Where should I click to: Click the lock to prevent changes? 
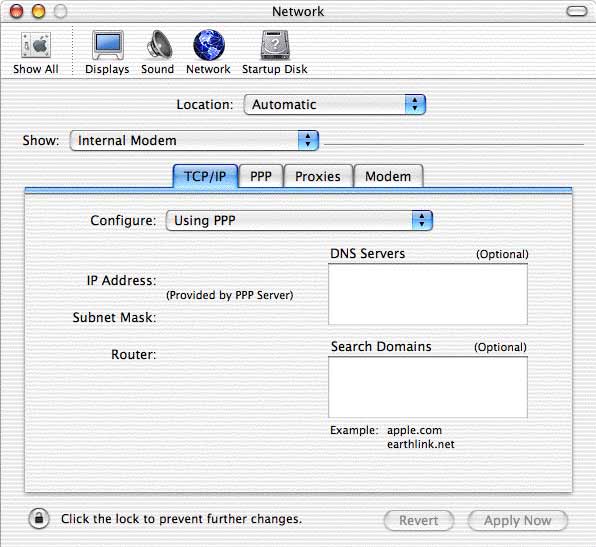click(x=39, y=518)
